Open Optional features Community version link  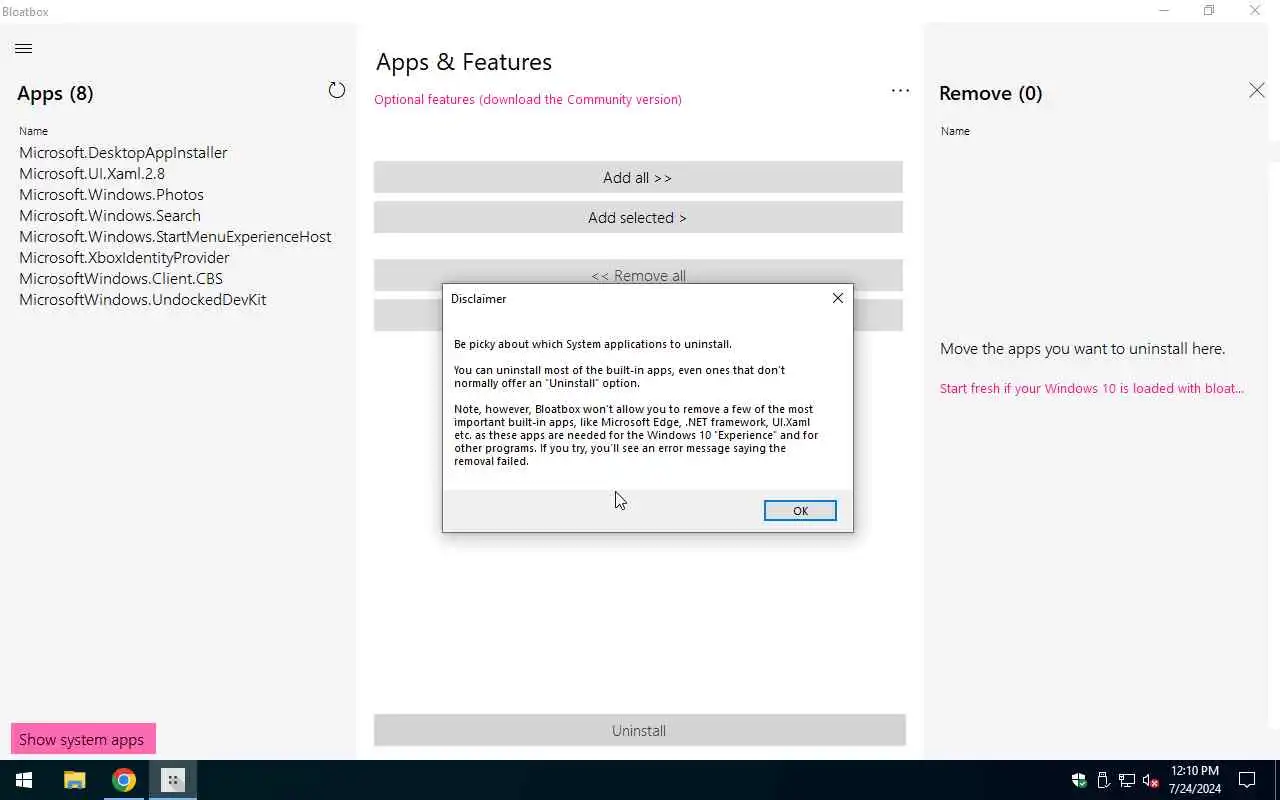pos(528,99)
